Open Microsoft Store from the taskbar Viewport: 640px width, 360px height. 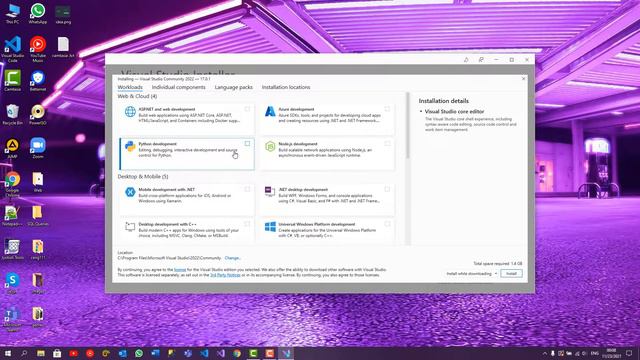(57, 353)
